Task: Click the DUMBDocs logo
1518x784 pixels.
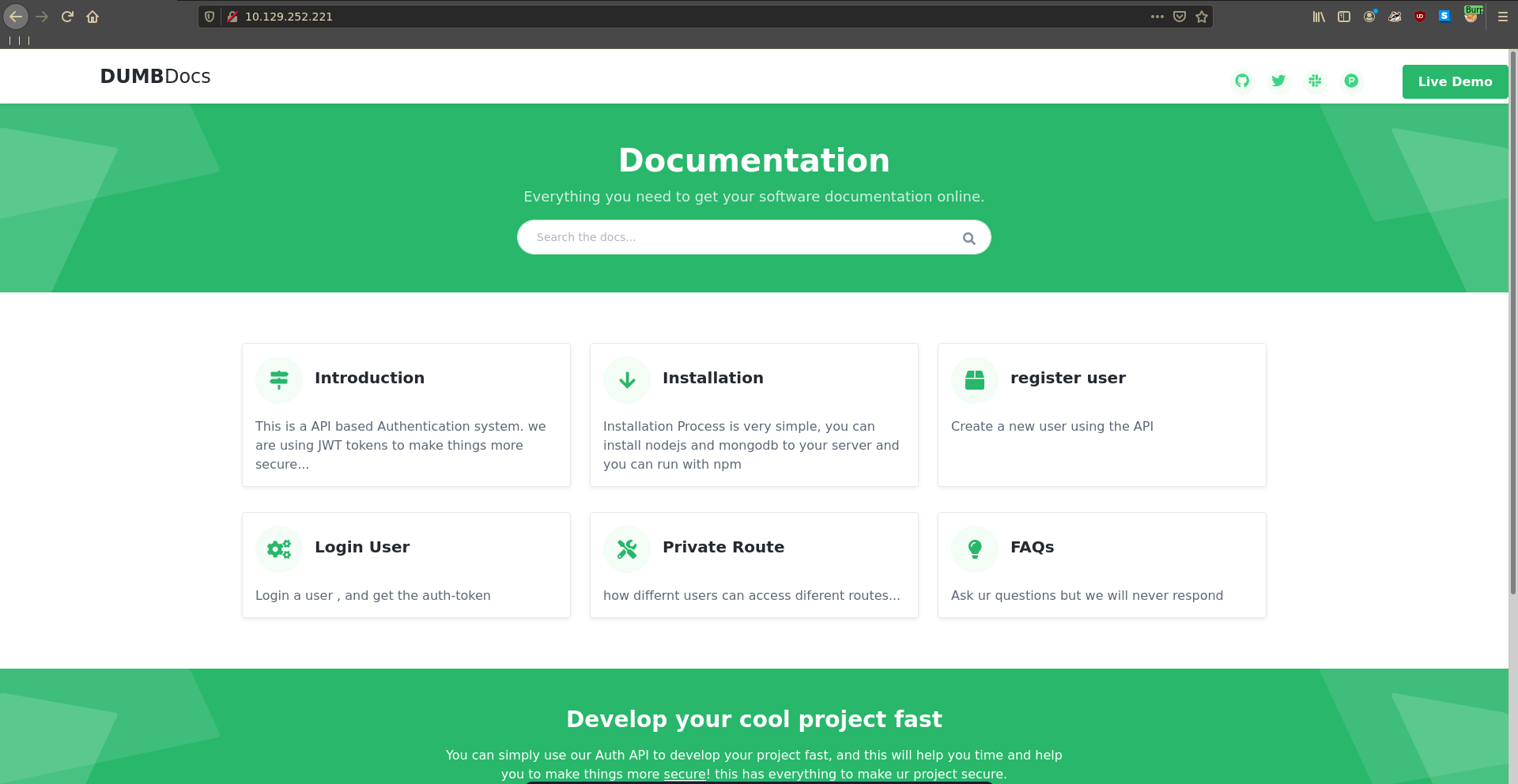Action: [155, 77]
